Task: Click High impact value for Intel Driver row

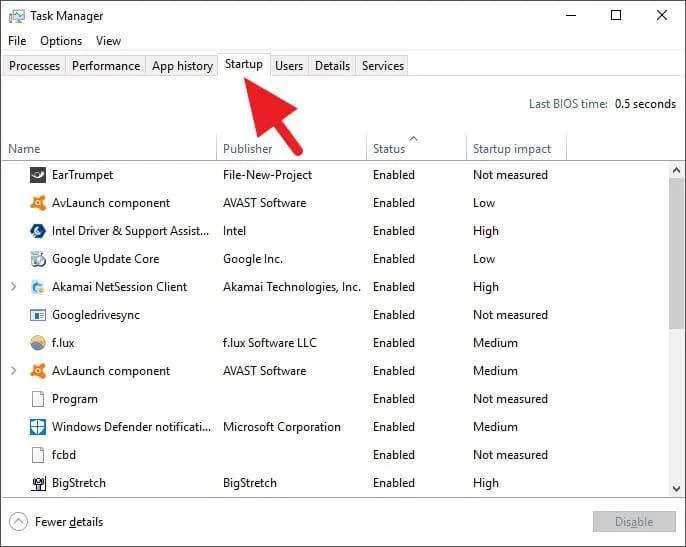Action: coord(486,231)
